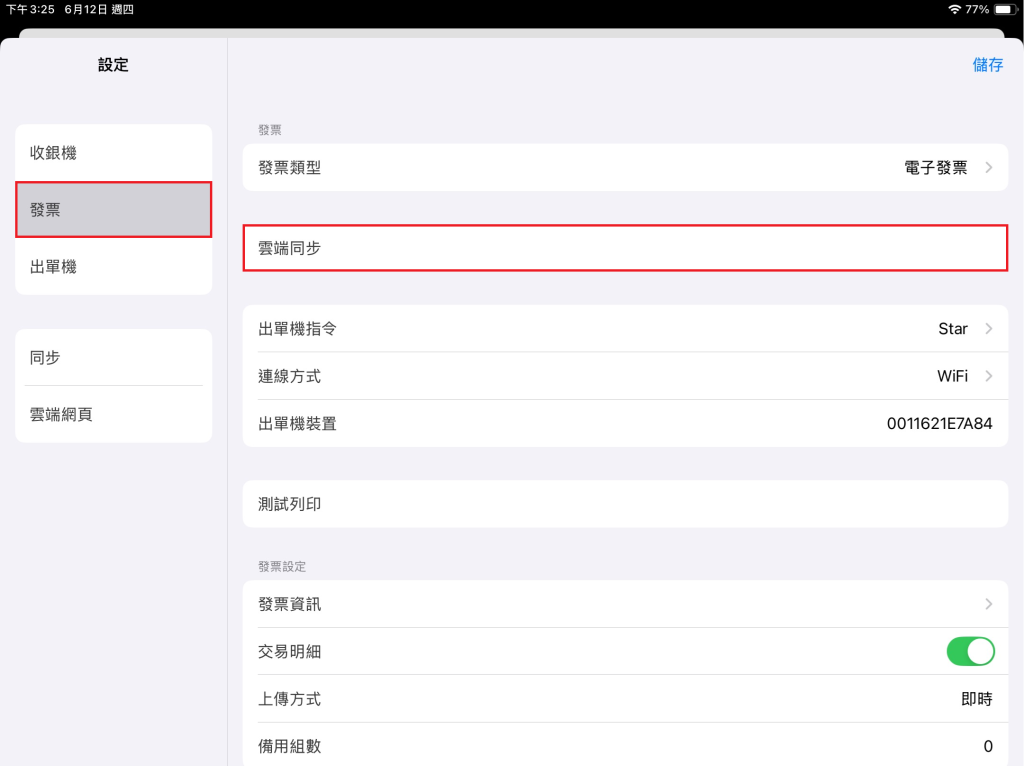Toggle the 交易明細 switch off
The width and height of the screenshot is (1024, 766).
(x=970, y=651)
